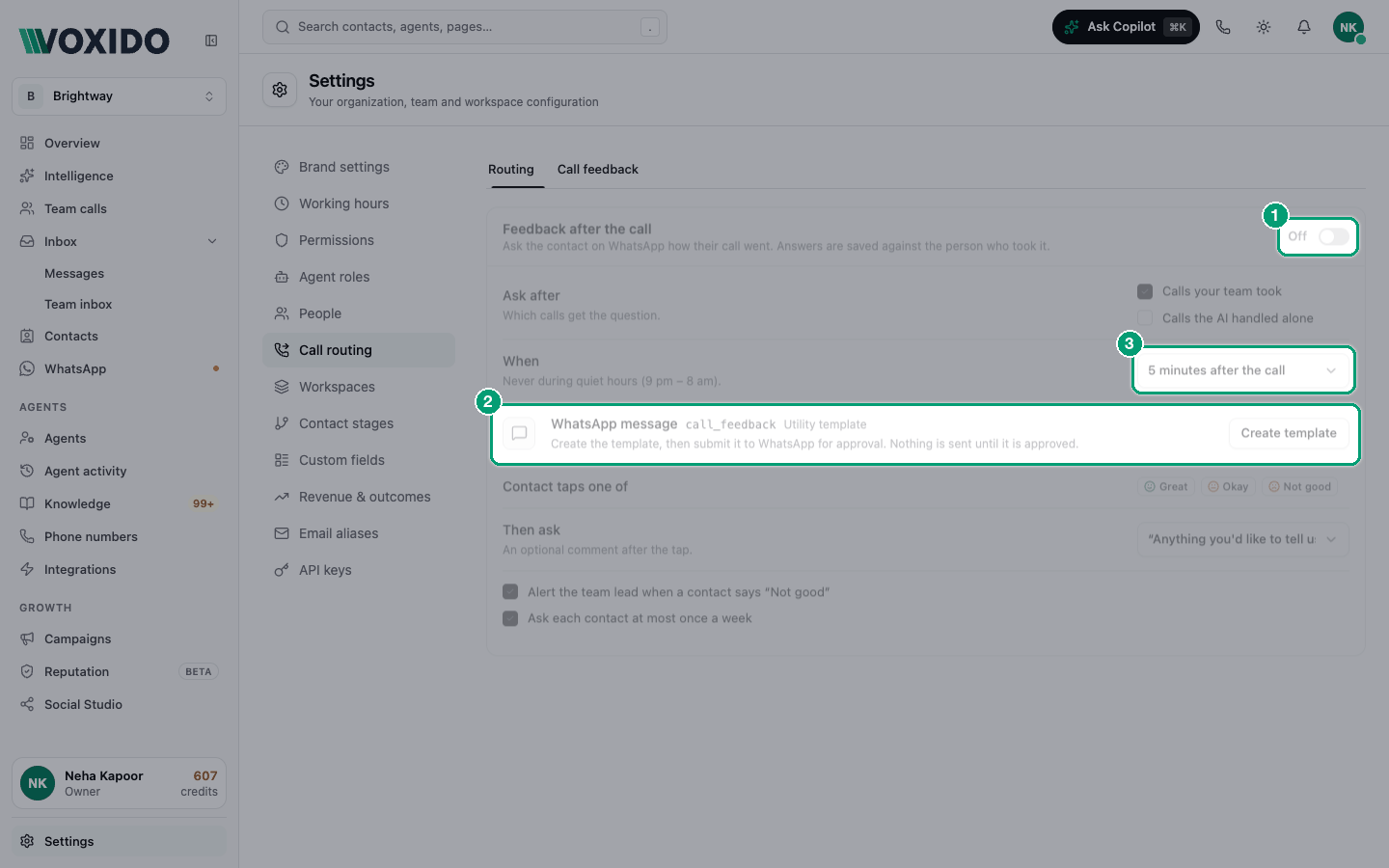Screen dimensions: 1389x868
Task: Open Phone numbers
Action: tap(120, 536)
